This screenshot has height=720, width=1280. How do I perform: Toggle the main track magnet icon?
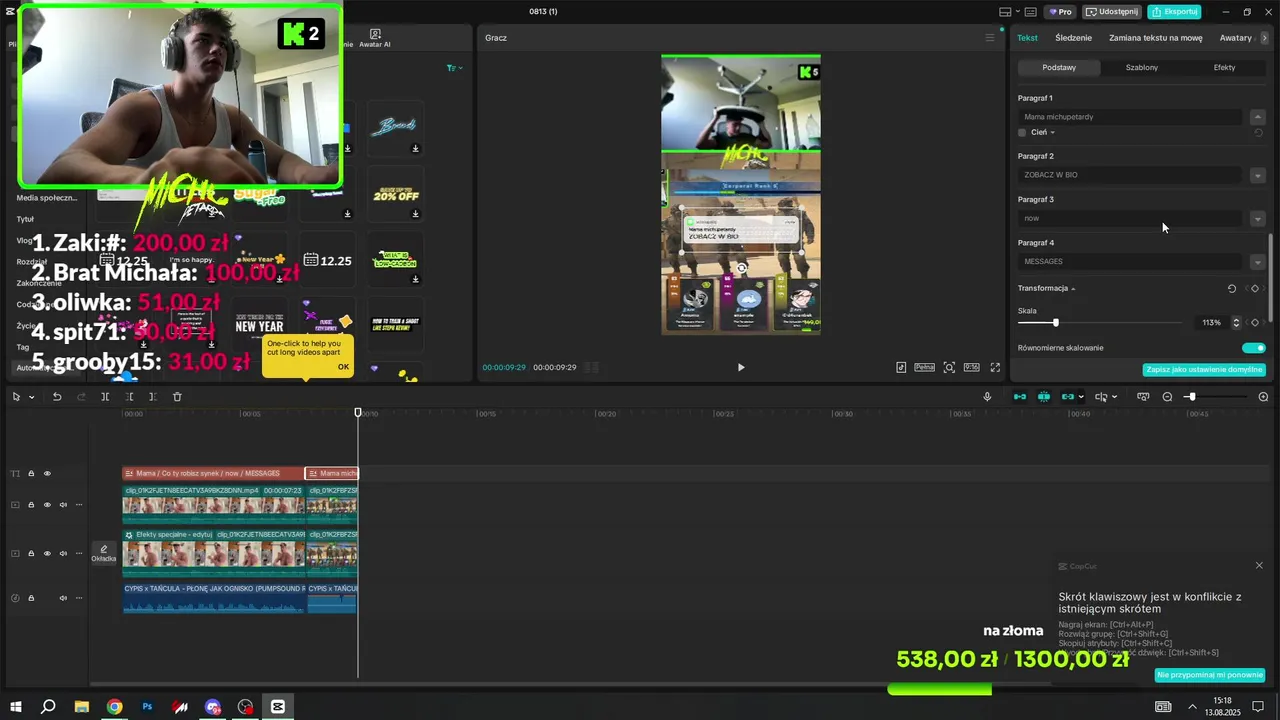pos(1020,397)
